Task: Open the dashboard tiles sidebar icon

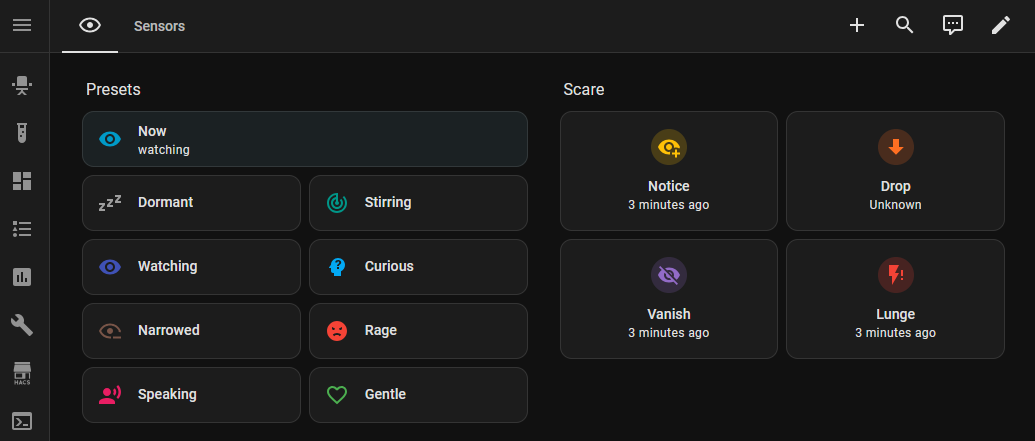Action: (x=22, y=182)
